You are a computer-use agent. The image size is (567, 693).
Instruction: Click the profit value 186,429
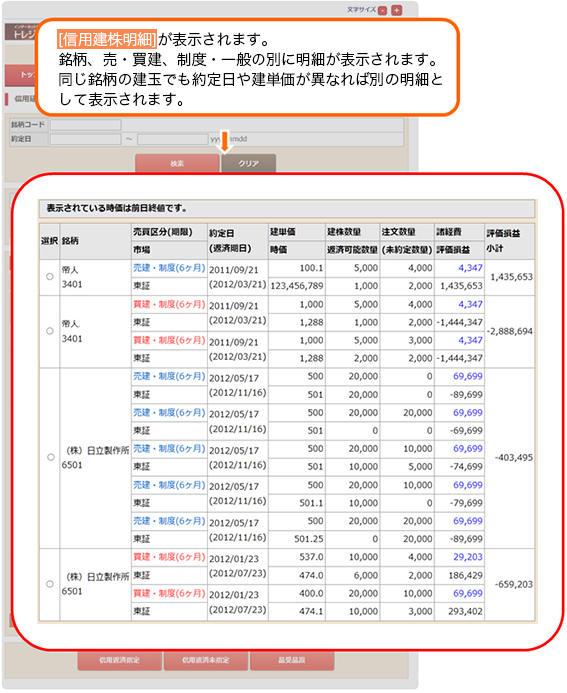click(x=465, y=575)
